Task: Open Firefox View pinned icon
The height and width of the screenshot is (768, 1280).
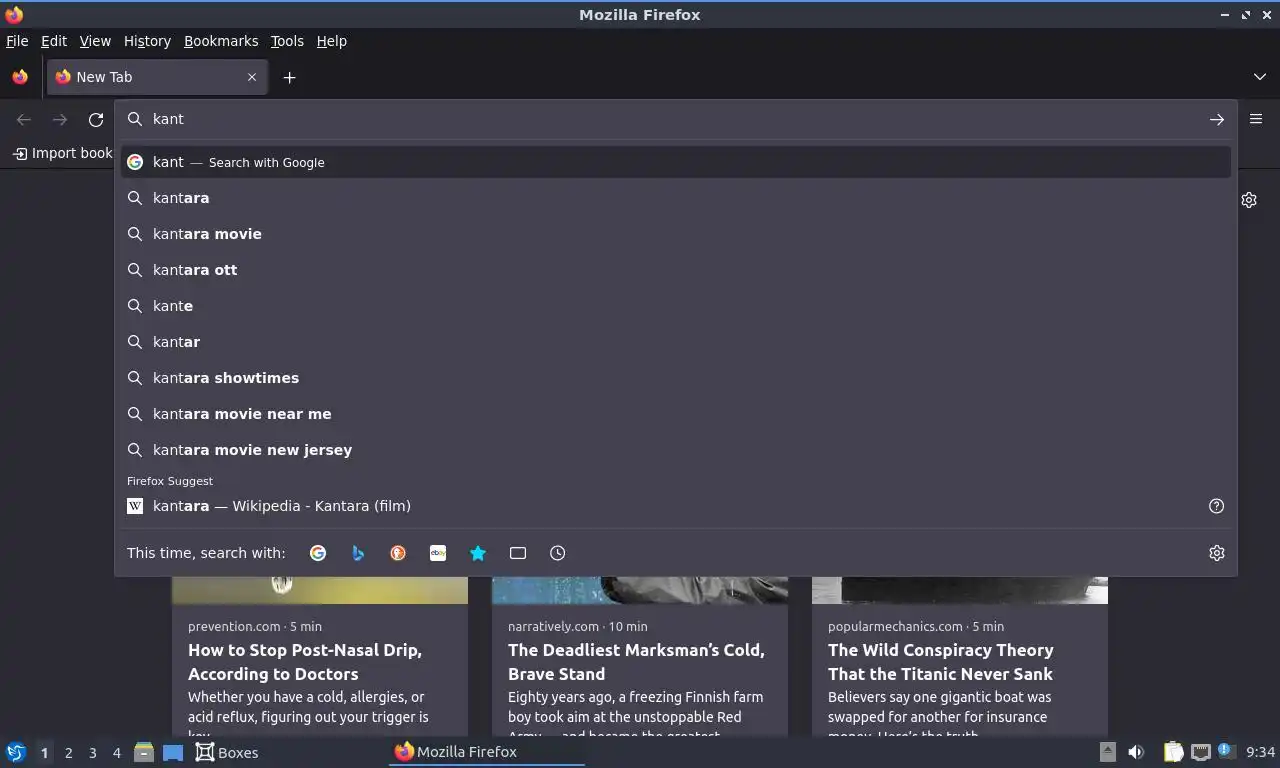Action: pyautogui.click(x=20, y=77)
